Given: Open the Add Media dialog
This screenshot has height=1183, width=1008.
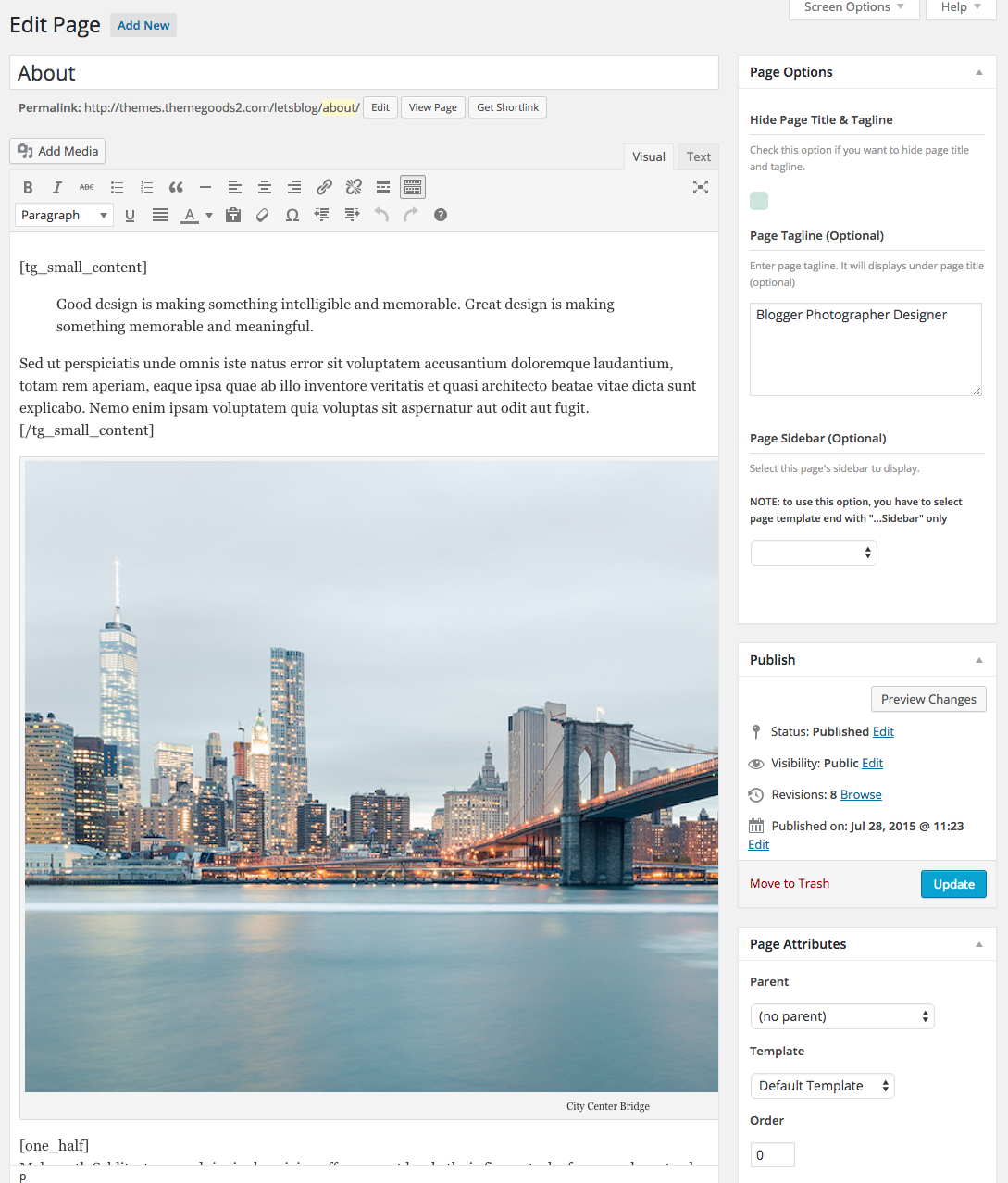Looking at the screenshot, I should tap(56, 151).
